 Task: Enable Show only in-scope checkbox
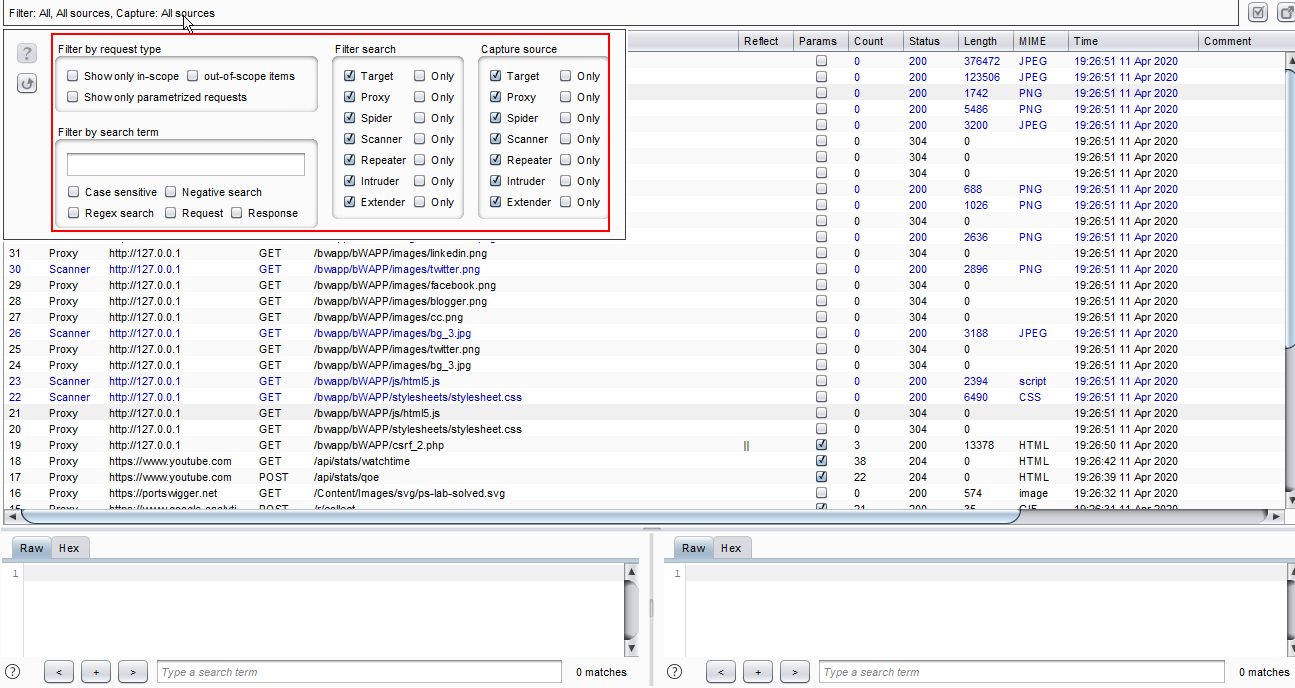click(x=73, y=76)
